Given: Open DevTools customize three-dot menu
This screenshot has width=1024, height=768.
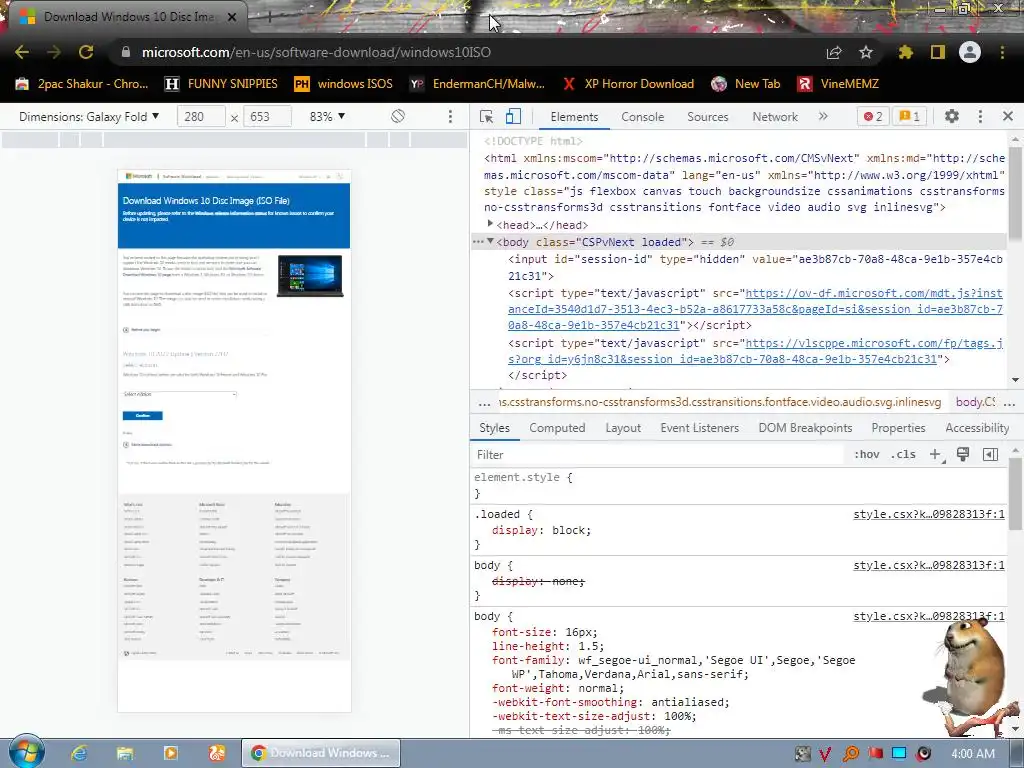Looking at the screenshot, I should click(980, 116).
